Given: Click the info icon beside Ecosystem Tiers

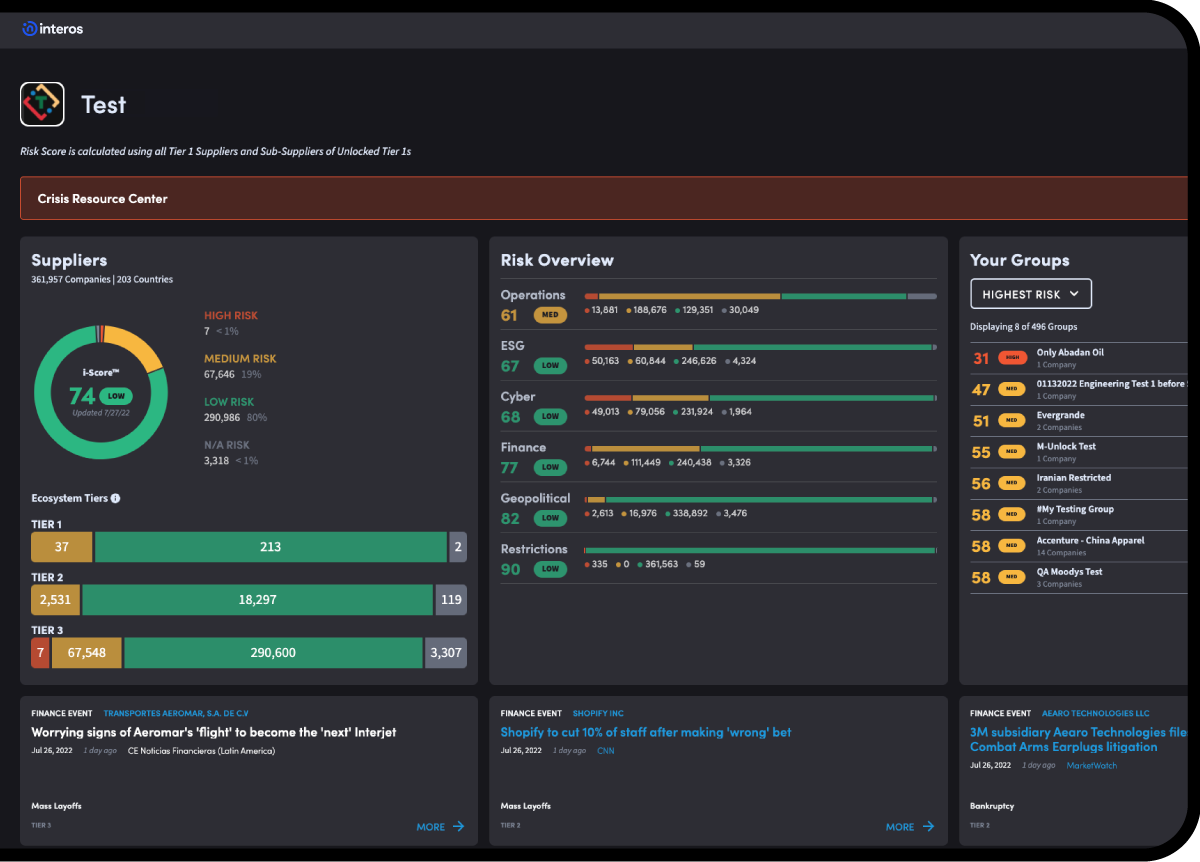Looking at the screenshot, I should (x=115, y=498).
